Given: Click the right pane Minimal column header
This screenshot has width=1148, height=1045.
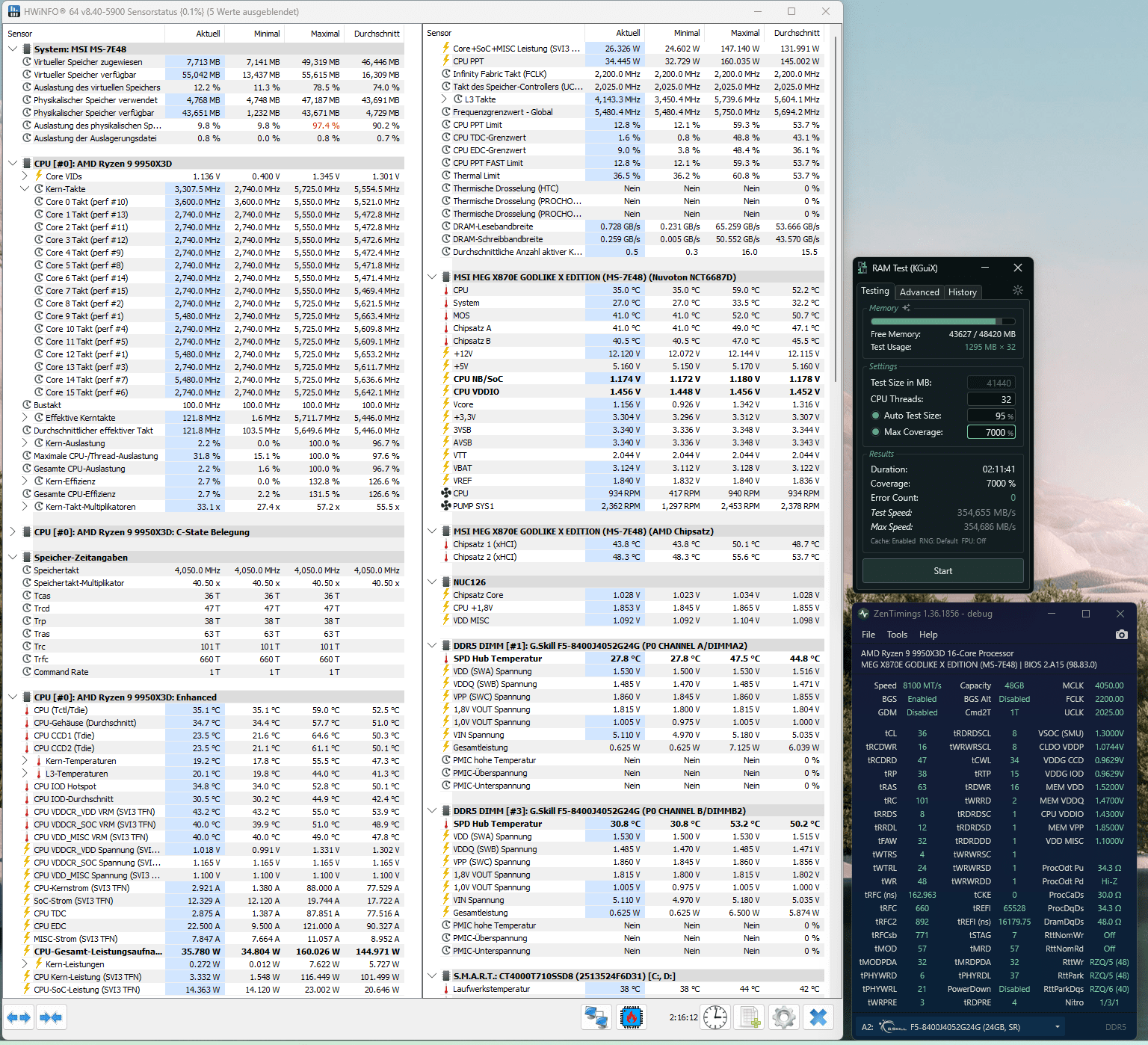Looking at the screenshot, I should 674,33.
